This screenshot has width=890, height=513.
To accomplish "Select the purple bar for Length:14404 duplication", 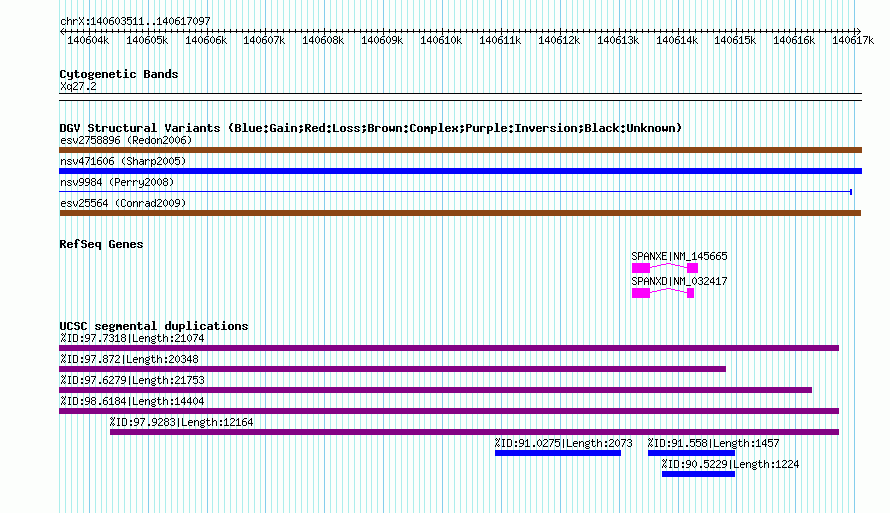I will 449,411.
